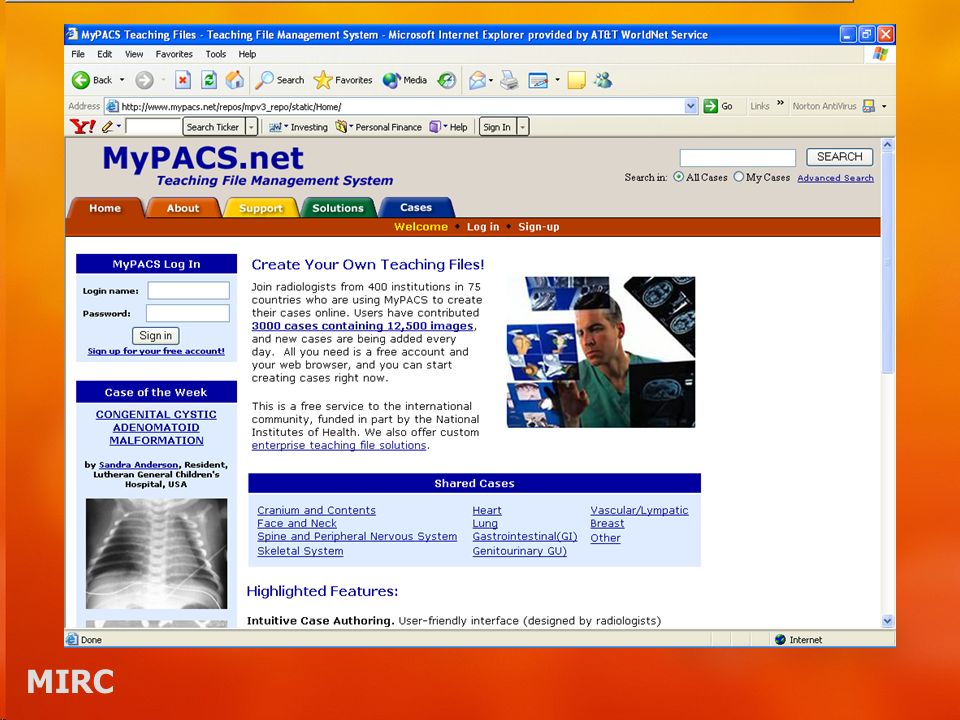The image size is (960, 720).
Task: Click the green Go arrow icon
Action: [x=710, y=106]
